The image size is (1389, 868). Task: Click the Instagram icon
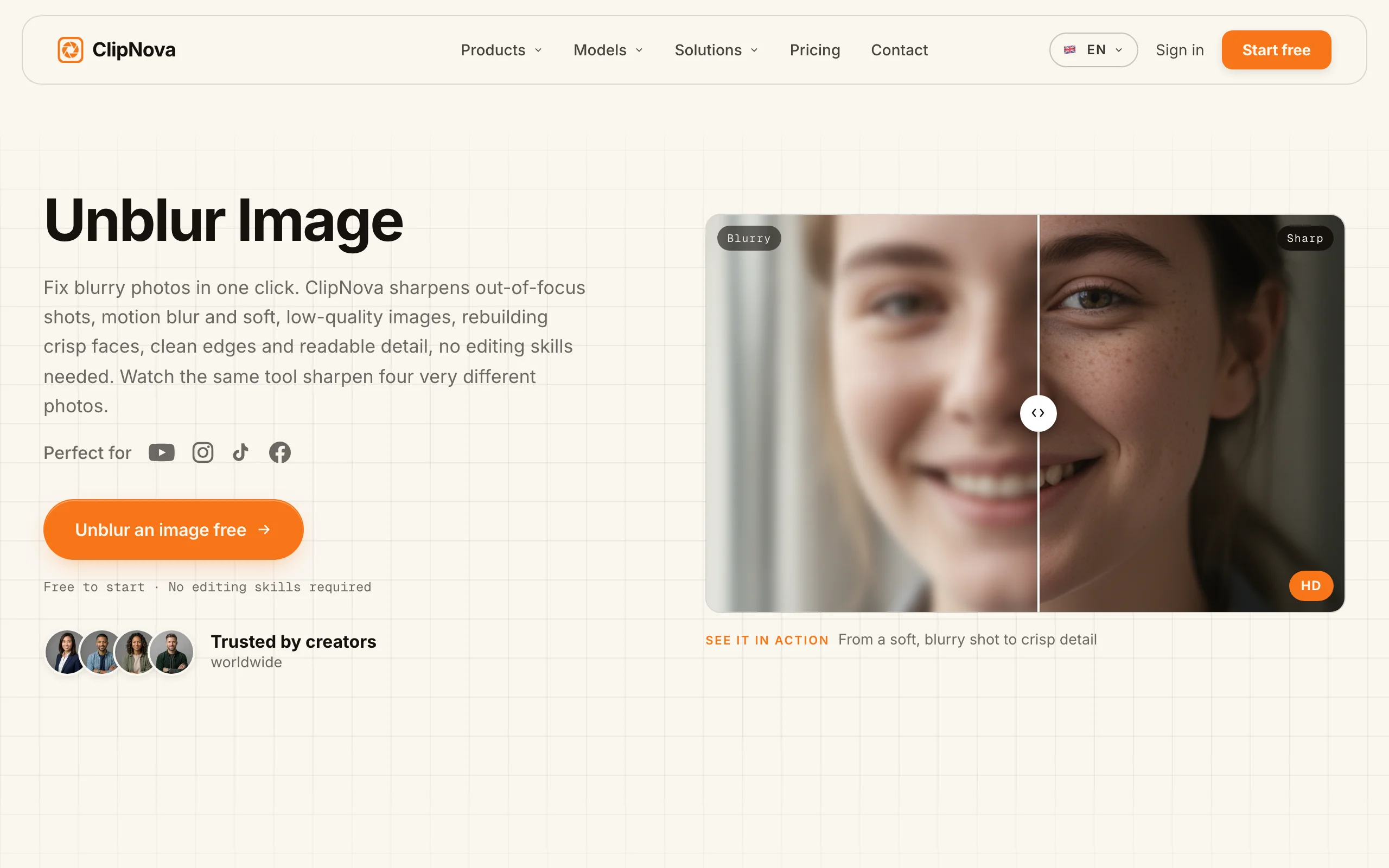202,452
